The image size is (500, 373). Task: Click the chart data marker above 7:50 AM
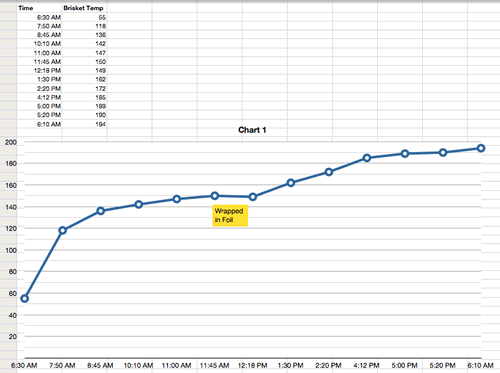click(62, 230)
